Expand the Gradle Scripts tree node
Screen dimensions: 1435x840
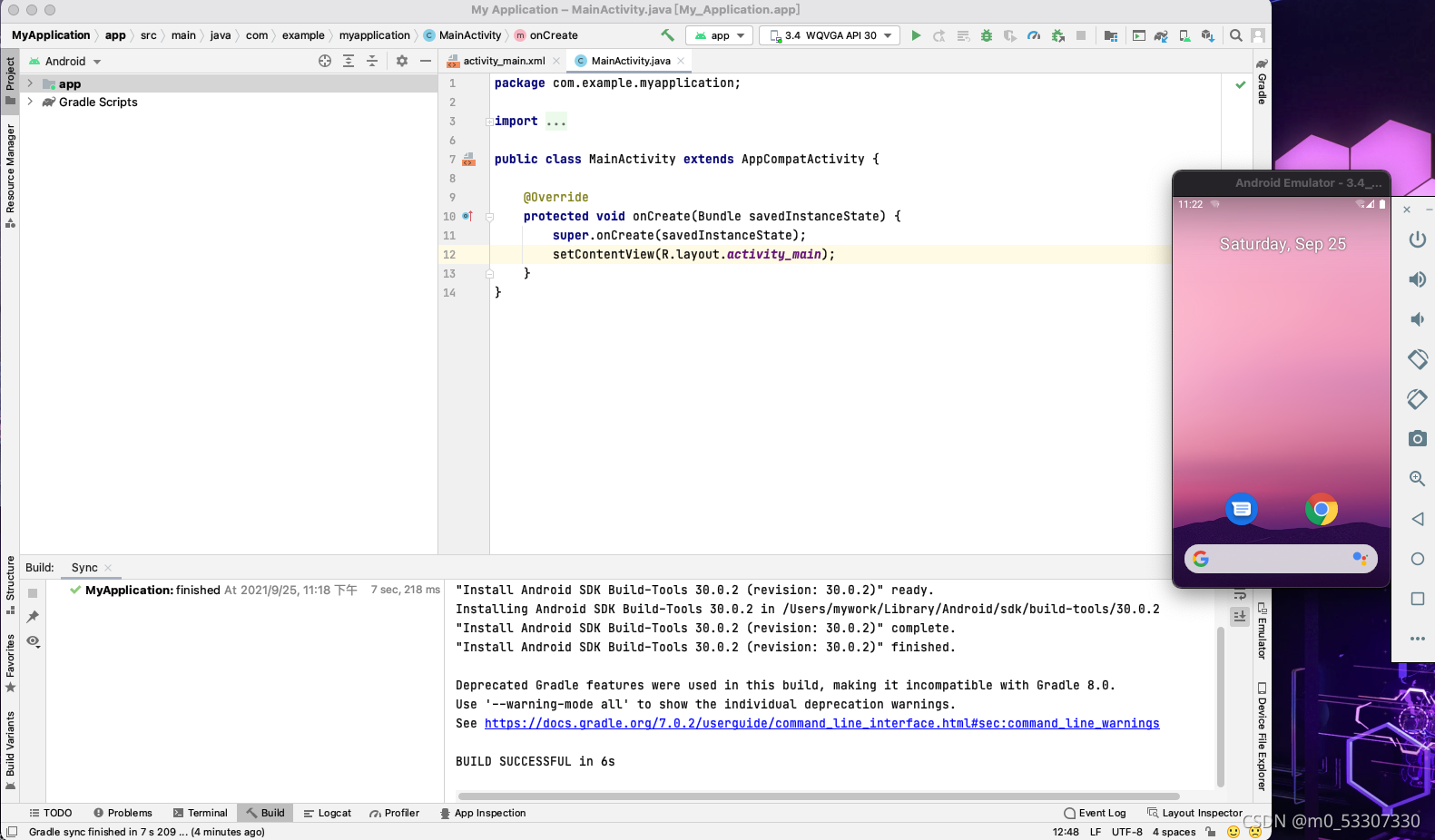[x=30, y=102]
